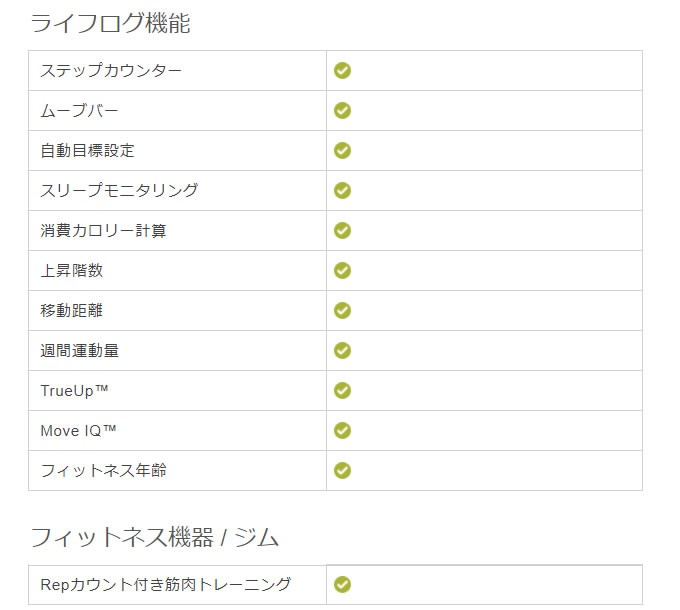Click the checkmark for Repカウント付き筋肉トレーニング
Image resolution: width=680 pixels, height=610 pixels.
pos(342,584)
